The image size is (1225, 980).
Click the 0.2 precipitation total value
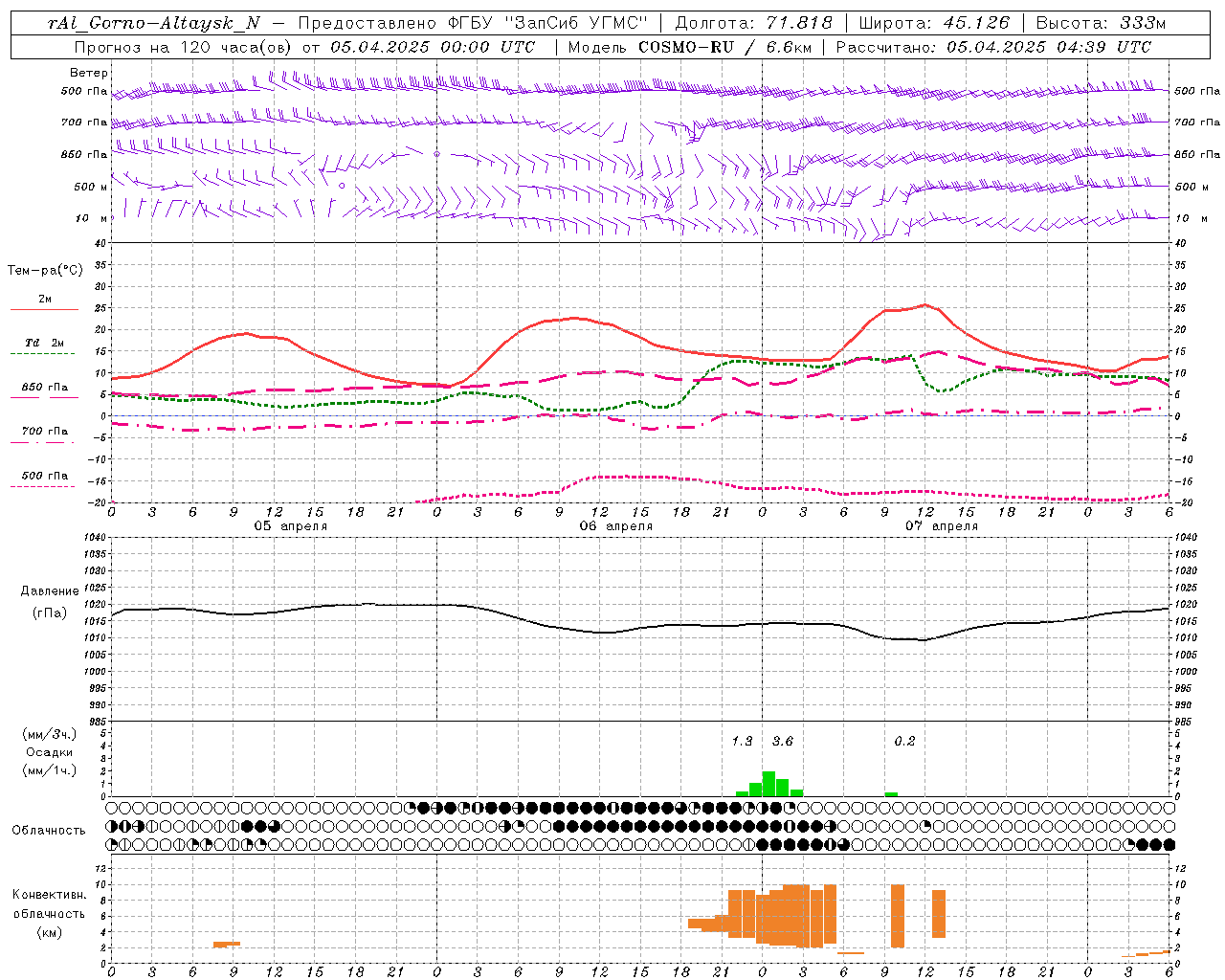(x=904, y=742)
